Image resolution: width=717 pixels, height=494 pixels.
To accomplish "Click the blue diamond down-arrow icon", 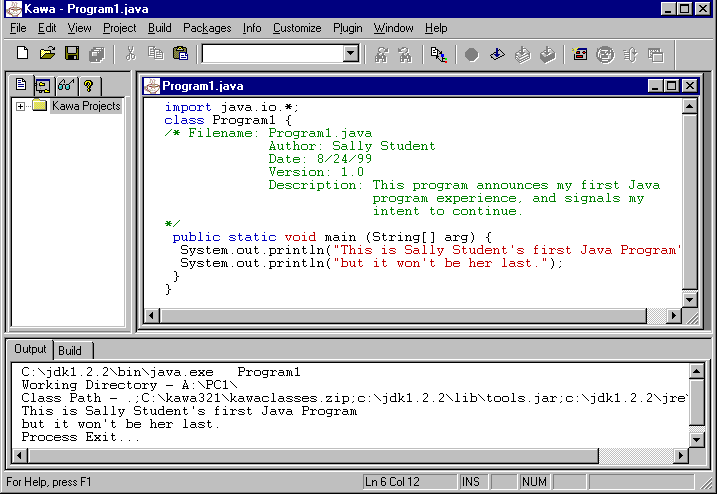I will click(497, 55).
